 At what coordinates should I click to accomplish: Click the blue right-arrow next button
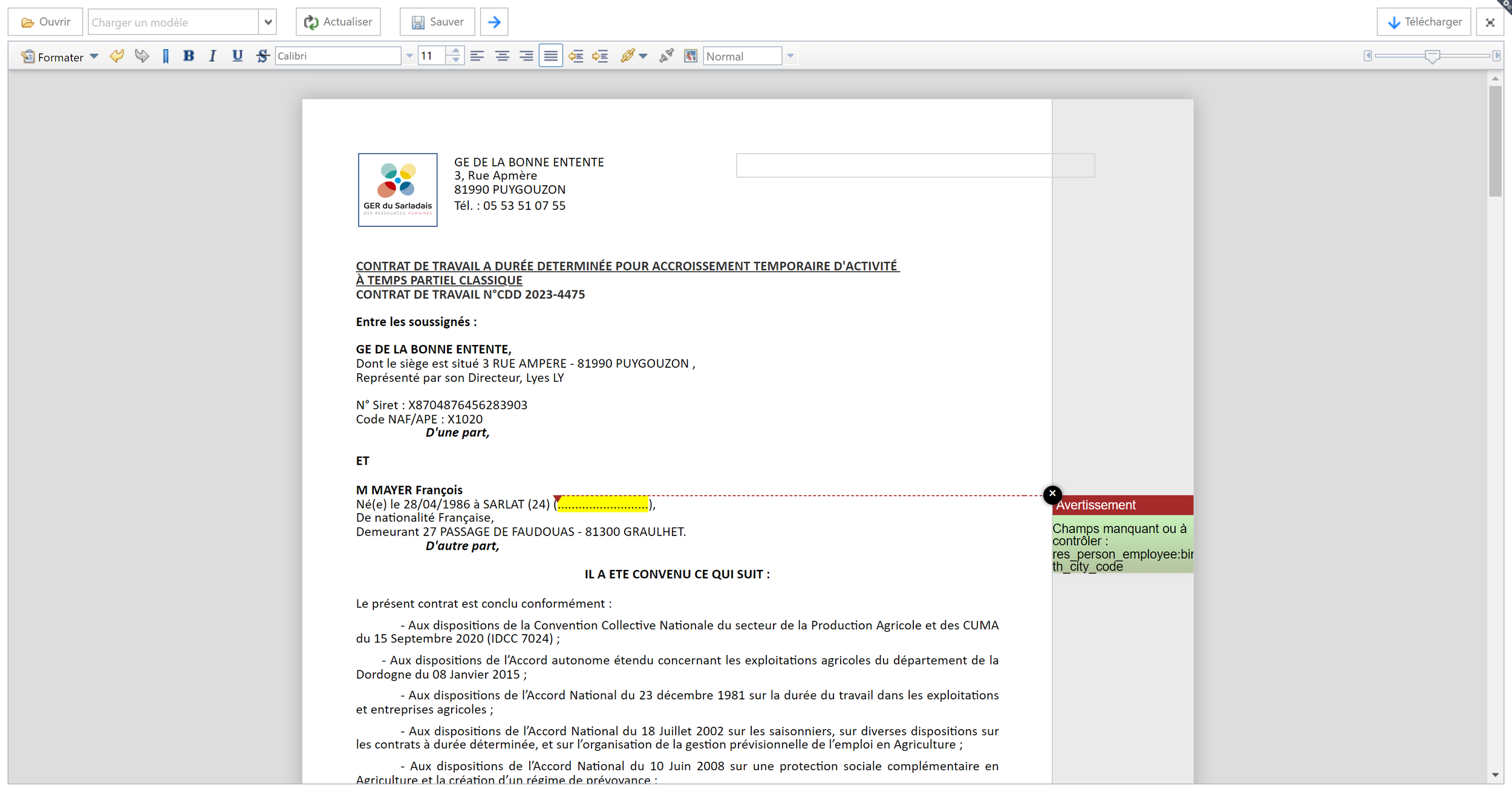pyautogui.click(x=494, y=22)
